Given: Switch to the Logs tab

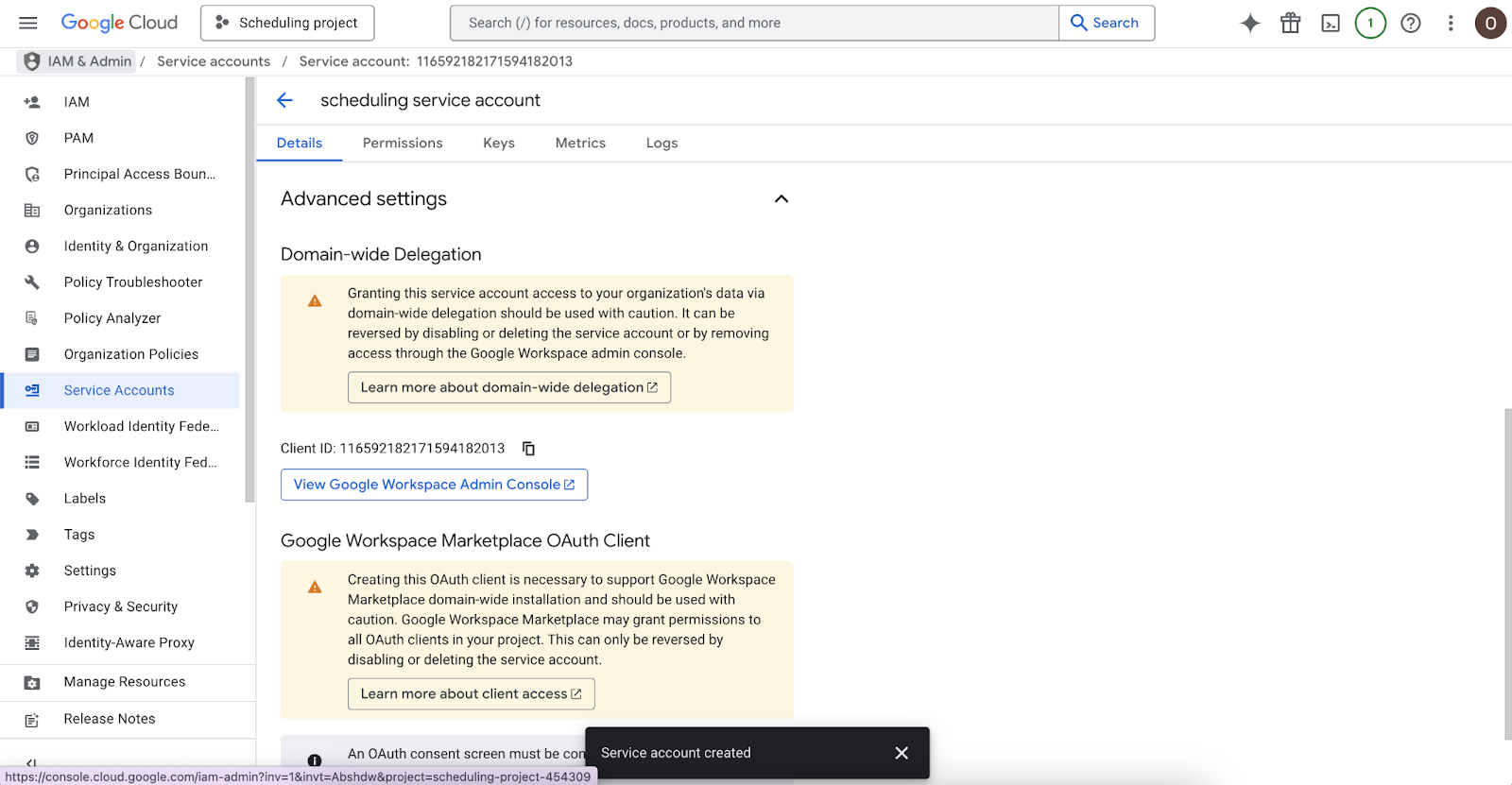Looking at the screenshot, I should click(x=662, y=143).
